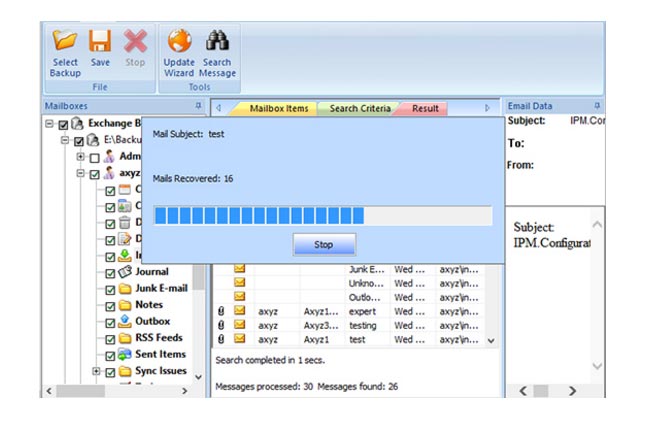Uncheck the RSS Feeds checkbox

click(x=110, y=340)
